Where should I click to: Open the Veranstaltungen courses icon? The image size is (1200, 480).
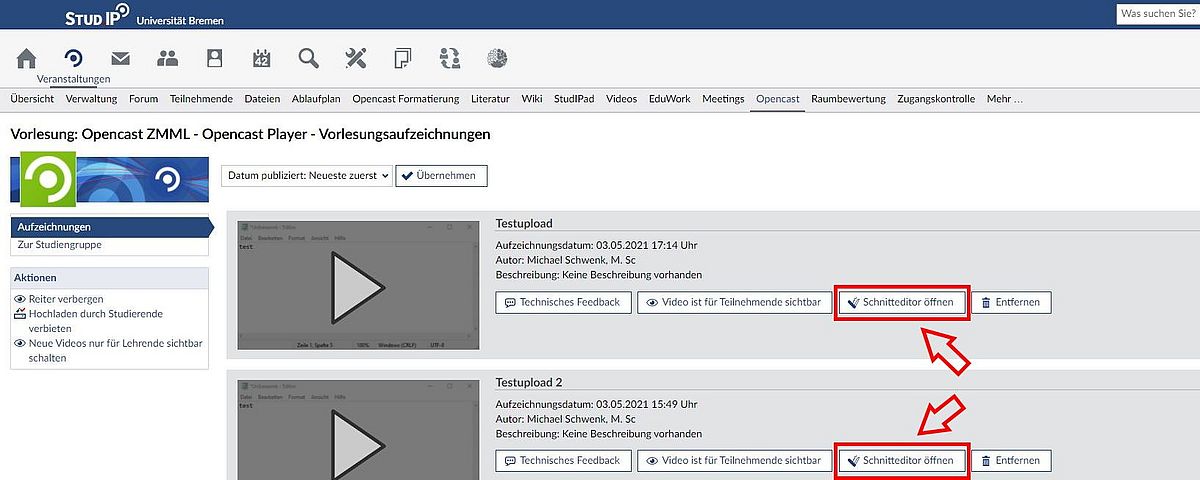[x=73, y=58]
